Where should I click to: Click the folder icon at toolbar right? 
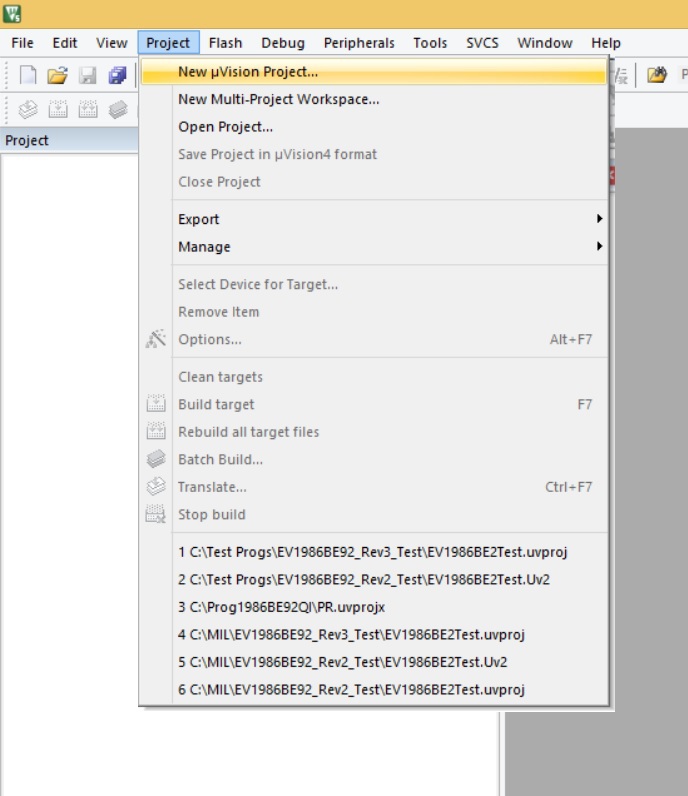click(657, 75)
